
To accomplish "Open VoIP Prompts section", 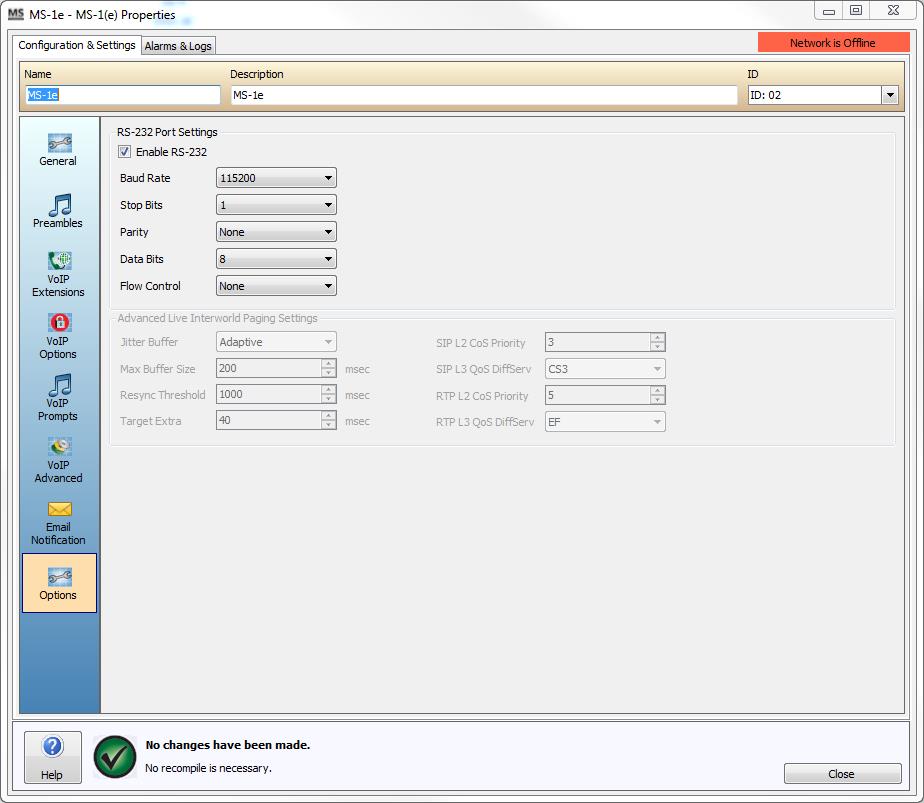I will point(58,398).
